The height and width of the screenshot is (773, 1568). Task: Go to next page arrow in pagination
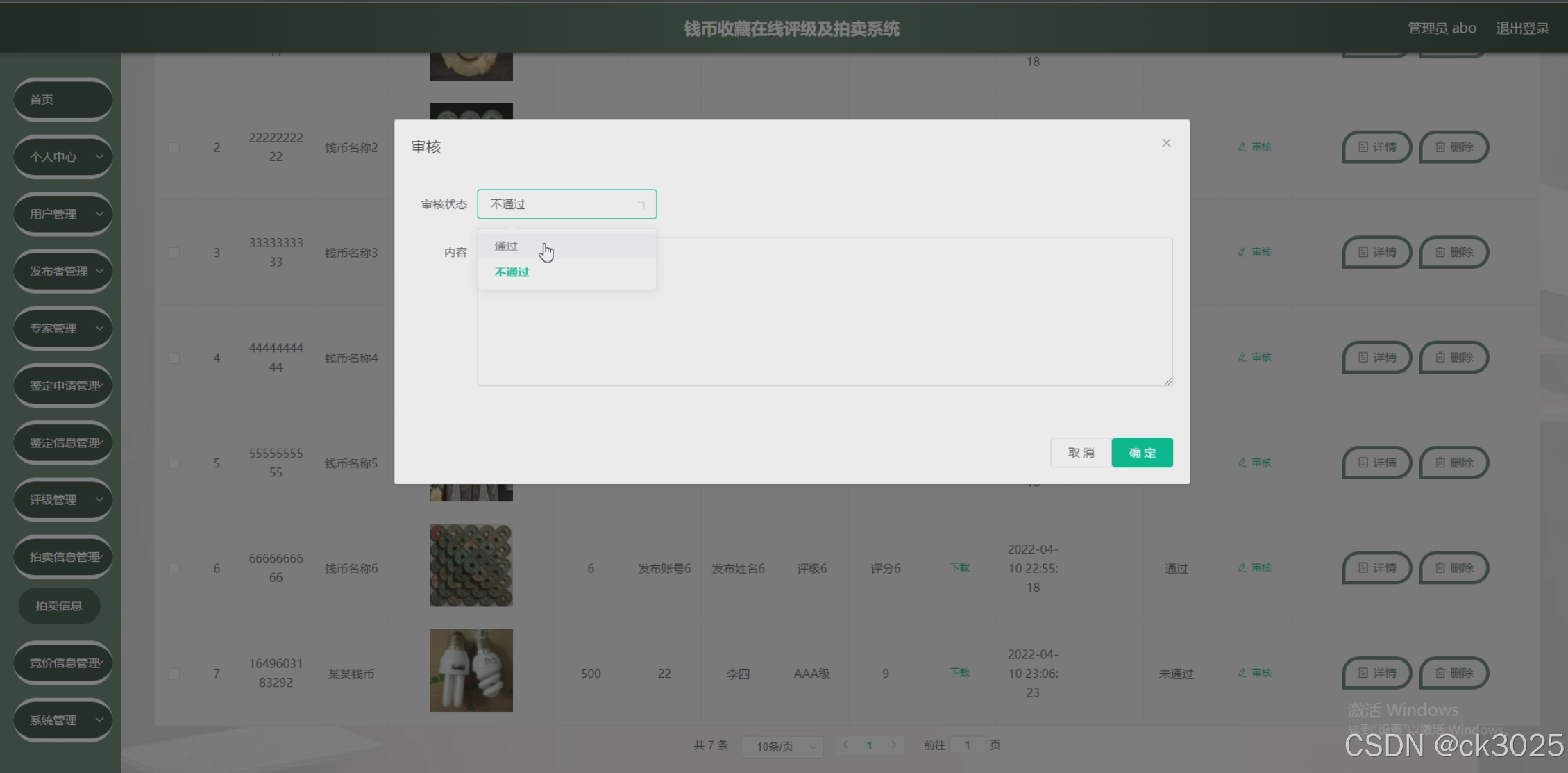[894, 745]
